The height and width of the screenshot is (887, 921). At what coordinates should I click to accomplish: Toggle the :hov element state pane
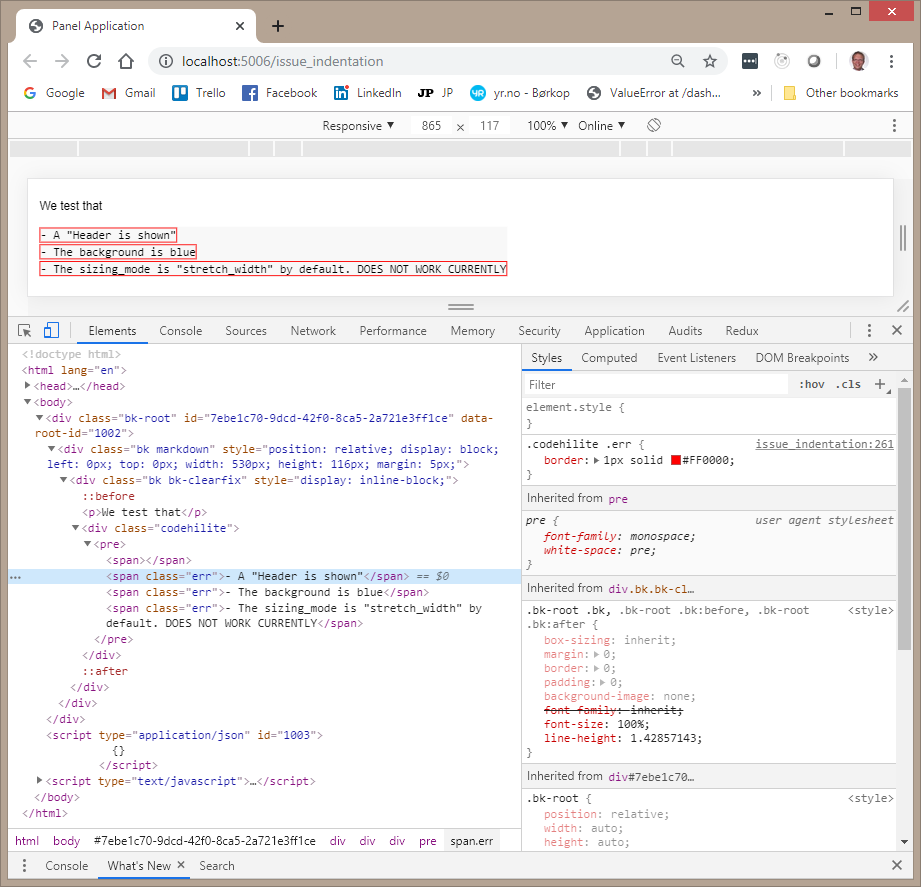(812, 383)
